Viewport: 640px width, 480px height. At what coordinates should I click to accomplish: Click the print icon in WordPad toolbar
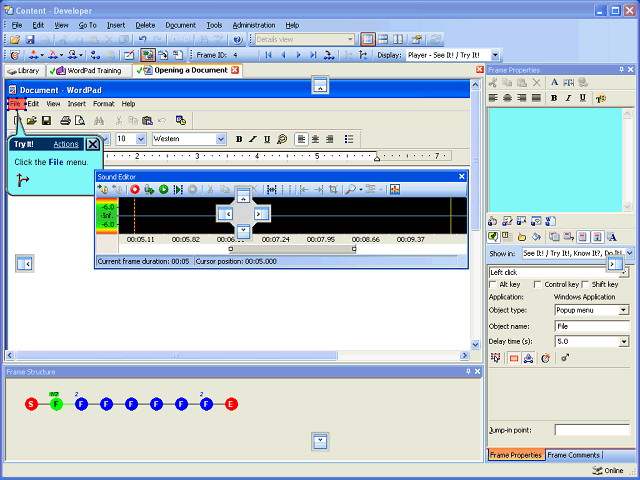(x=65, y=120)
